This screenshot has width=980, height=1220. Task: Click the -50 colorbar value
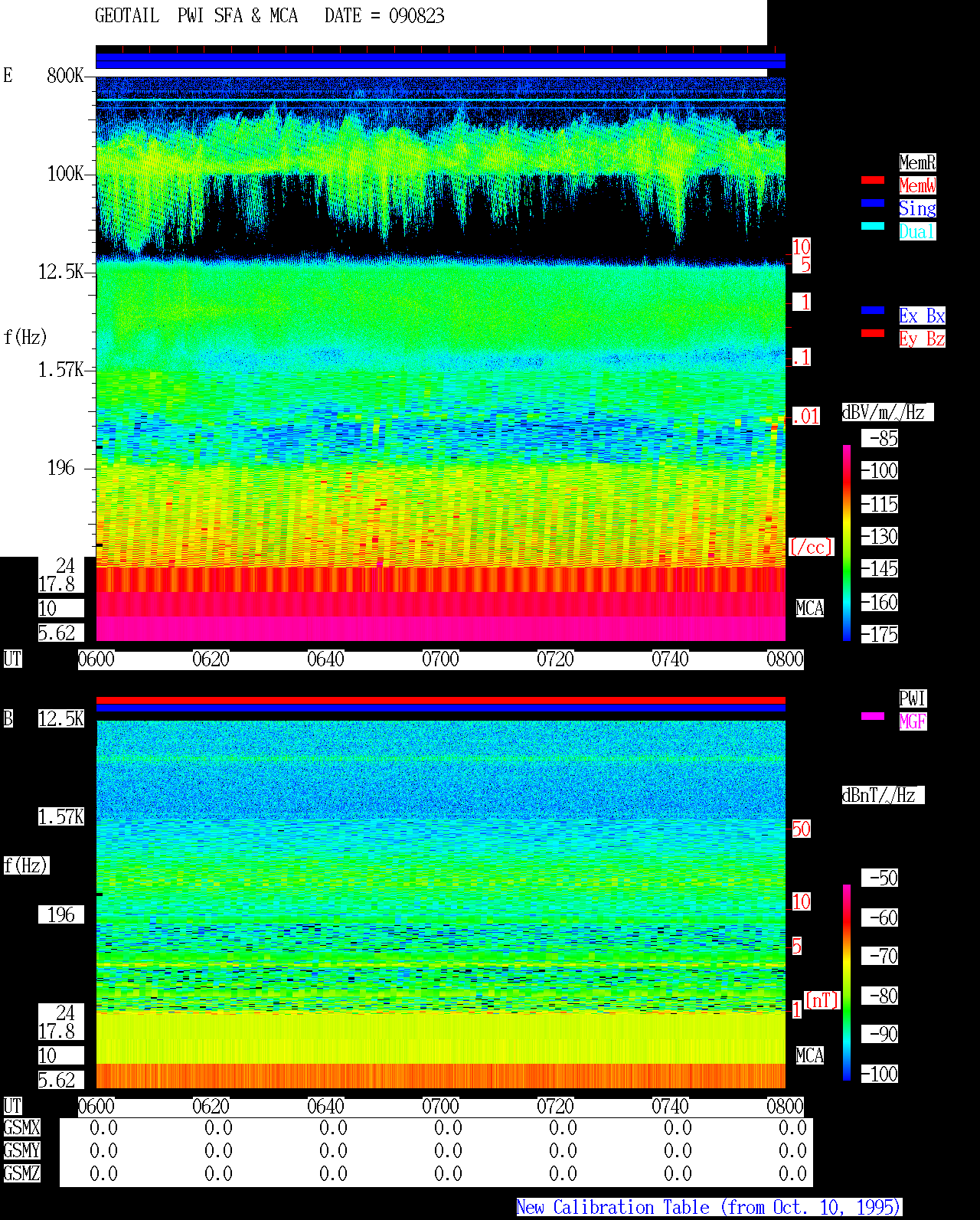coord(880,878)
